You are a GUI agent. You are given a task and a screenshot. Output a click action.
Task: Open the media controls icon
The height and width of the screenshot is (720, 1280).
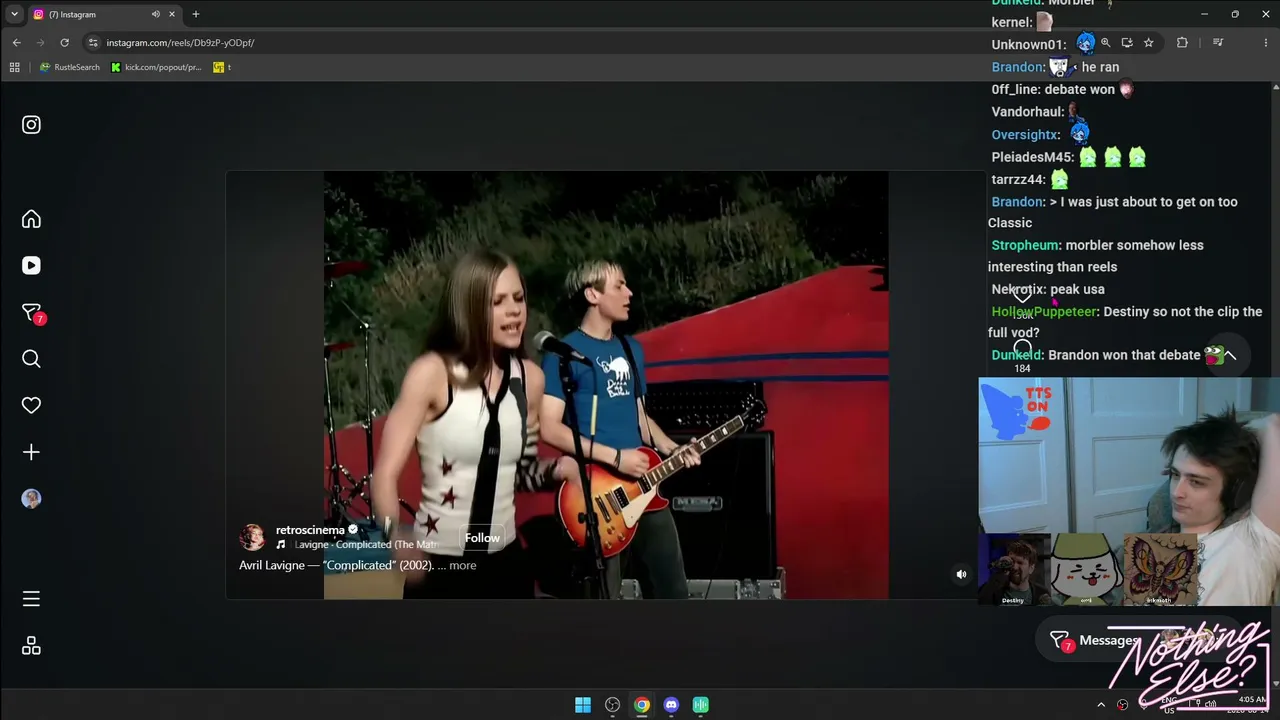(x=1218, y=43)
